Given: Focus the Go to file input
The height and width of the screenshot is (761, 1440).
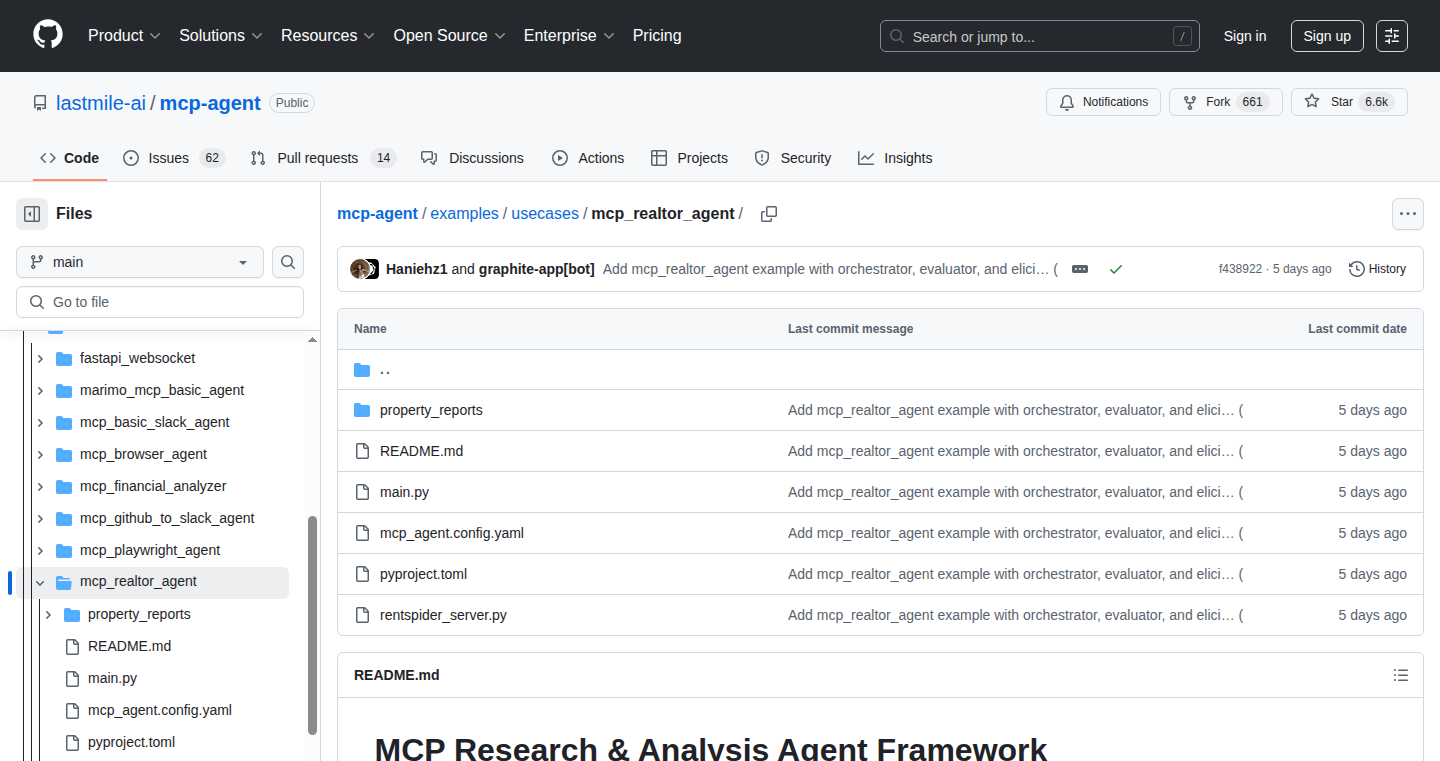Looking at the screenshot, I should coord(160,302).
